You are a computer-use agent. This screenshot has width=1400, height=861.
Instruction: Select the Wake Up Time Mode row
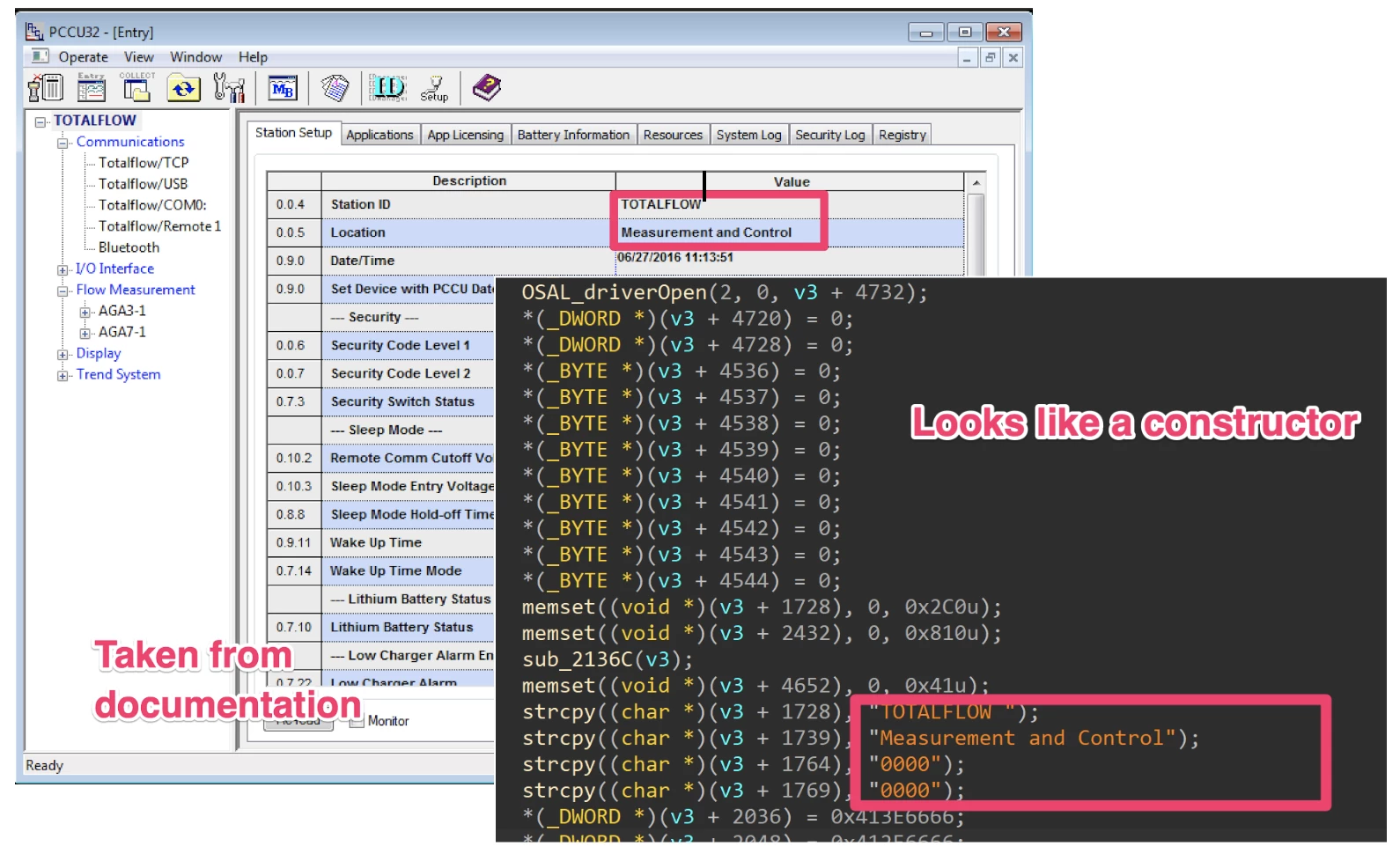click(381, 571)
